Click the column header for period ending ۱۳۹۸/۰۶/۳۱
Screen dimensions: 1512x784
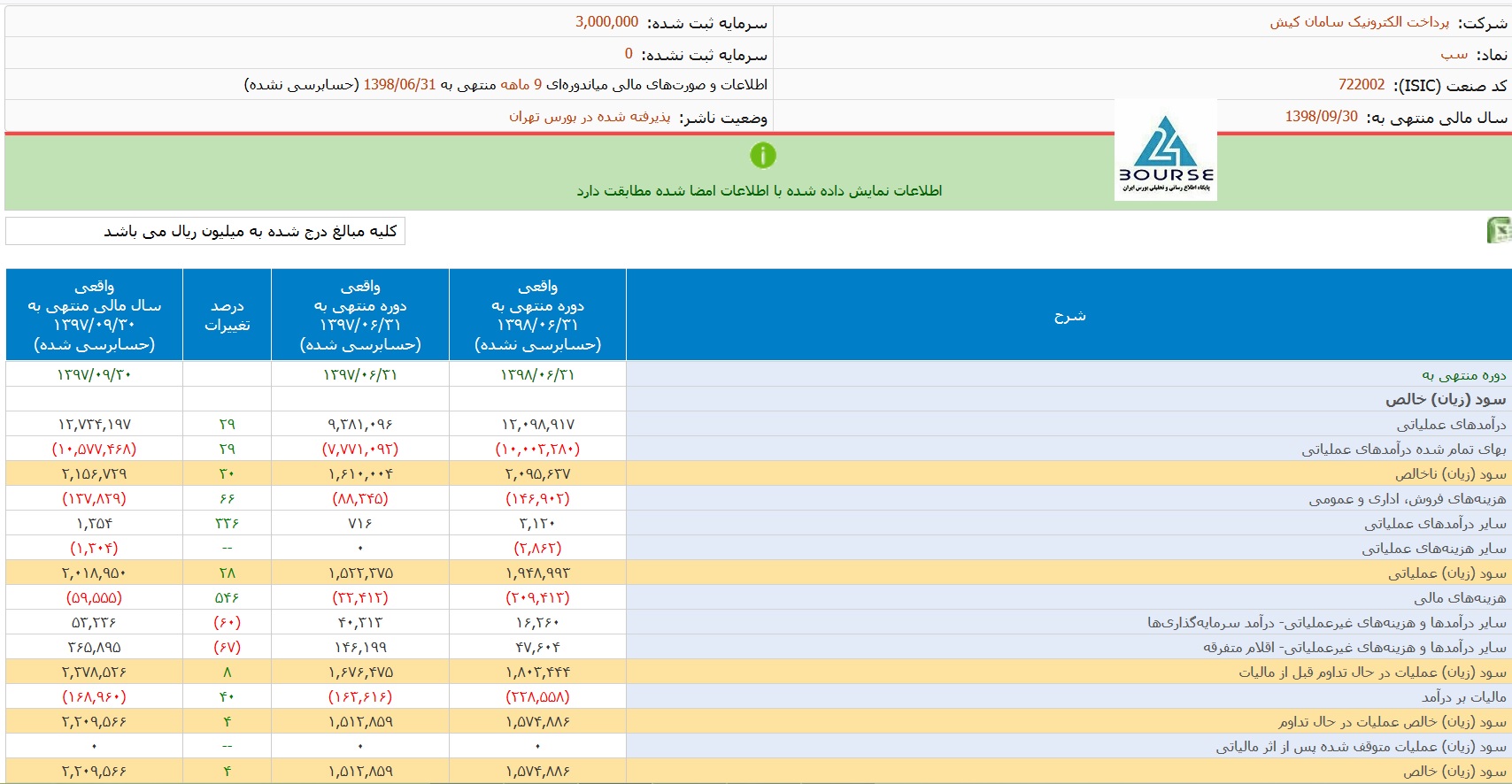537,316
